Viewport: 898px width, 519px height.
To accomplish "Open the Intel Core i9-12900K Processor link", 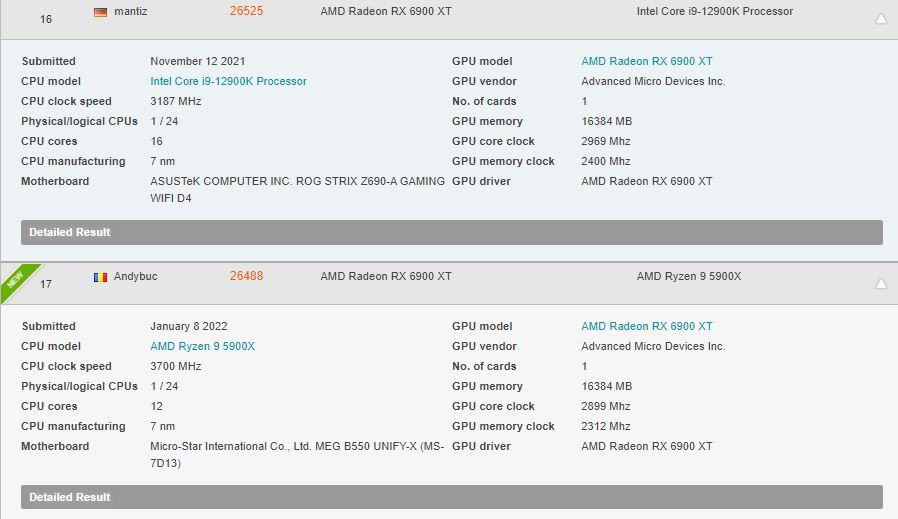I will (228, 81).
